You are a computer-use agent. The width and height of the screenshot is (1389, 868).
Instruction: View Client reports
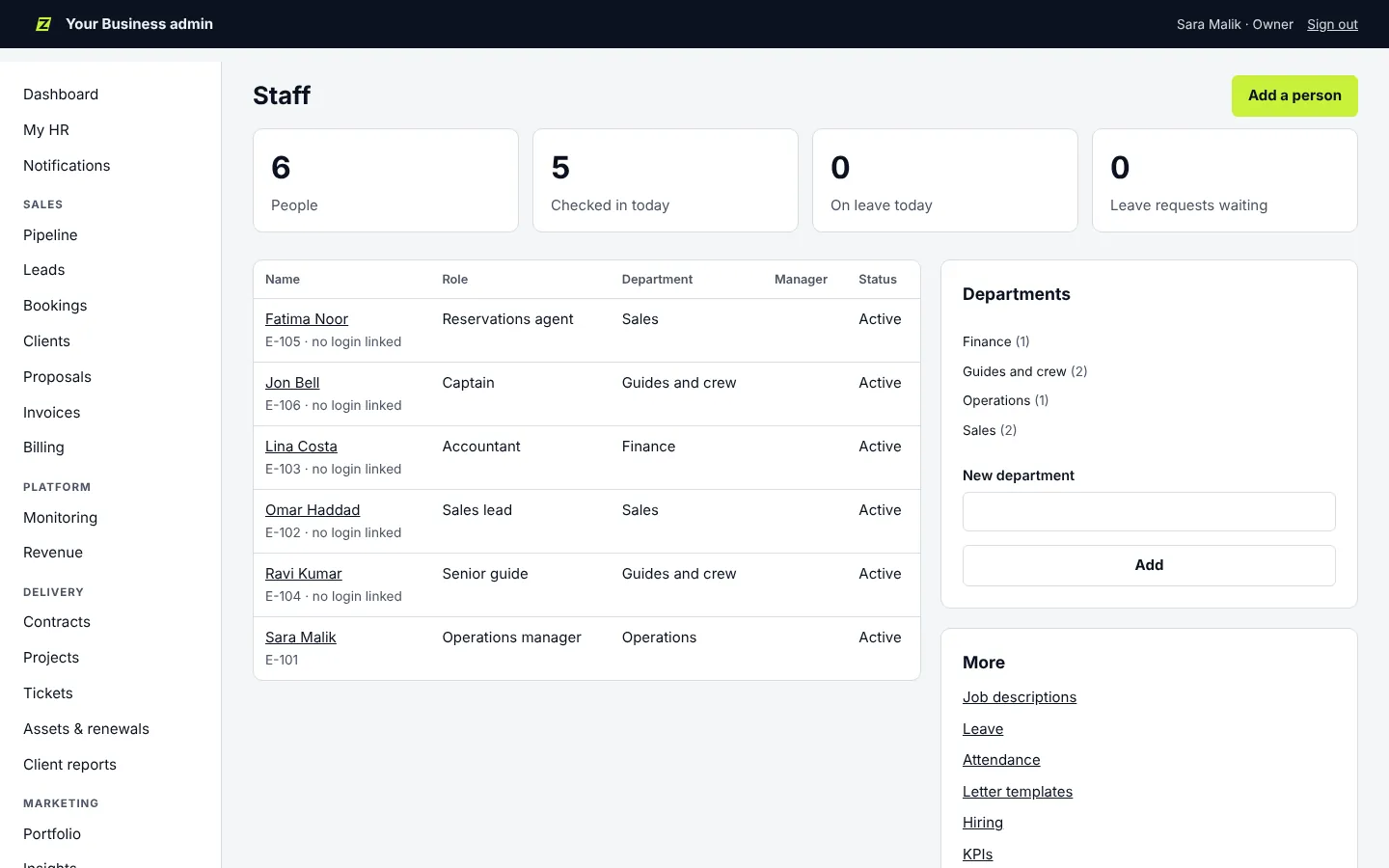point(69,765)
